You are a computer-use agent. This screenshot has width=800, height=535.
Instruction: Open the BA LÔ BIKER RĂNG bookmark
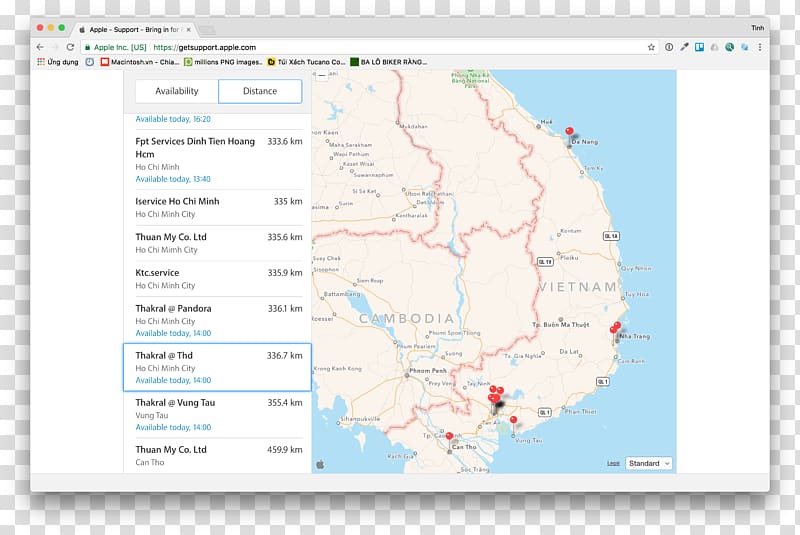(389, 62)
